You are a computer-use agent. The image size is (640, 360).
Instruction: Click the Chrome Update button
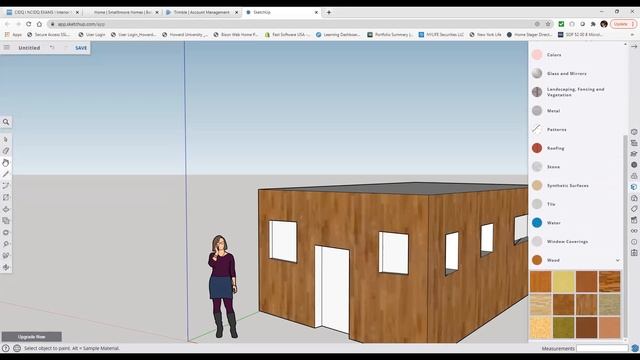(623, 24)
